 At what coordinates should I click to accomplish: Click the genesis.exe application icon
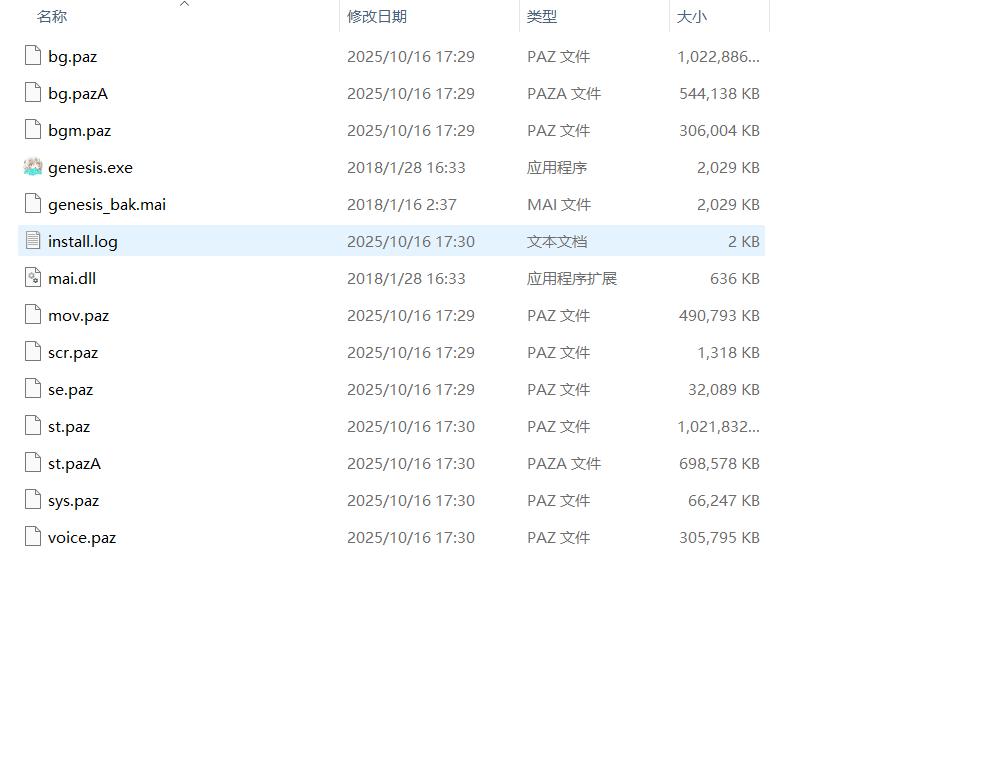pyautogui.click(x=33, y=168)
